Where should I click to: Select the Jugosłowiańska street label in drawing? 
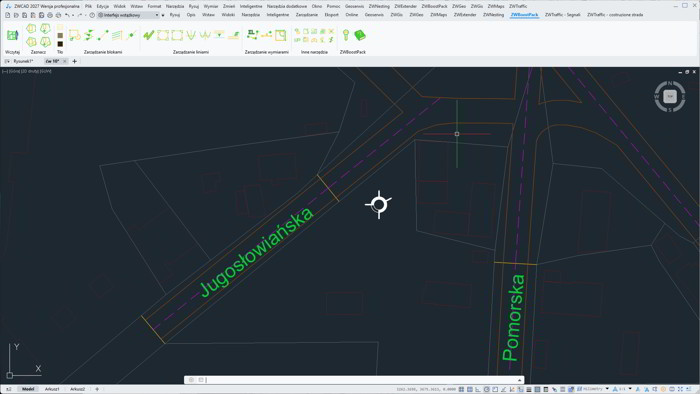256,252
